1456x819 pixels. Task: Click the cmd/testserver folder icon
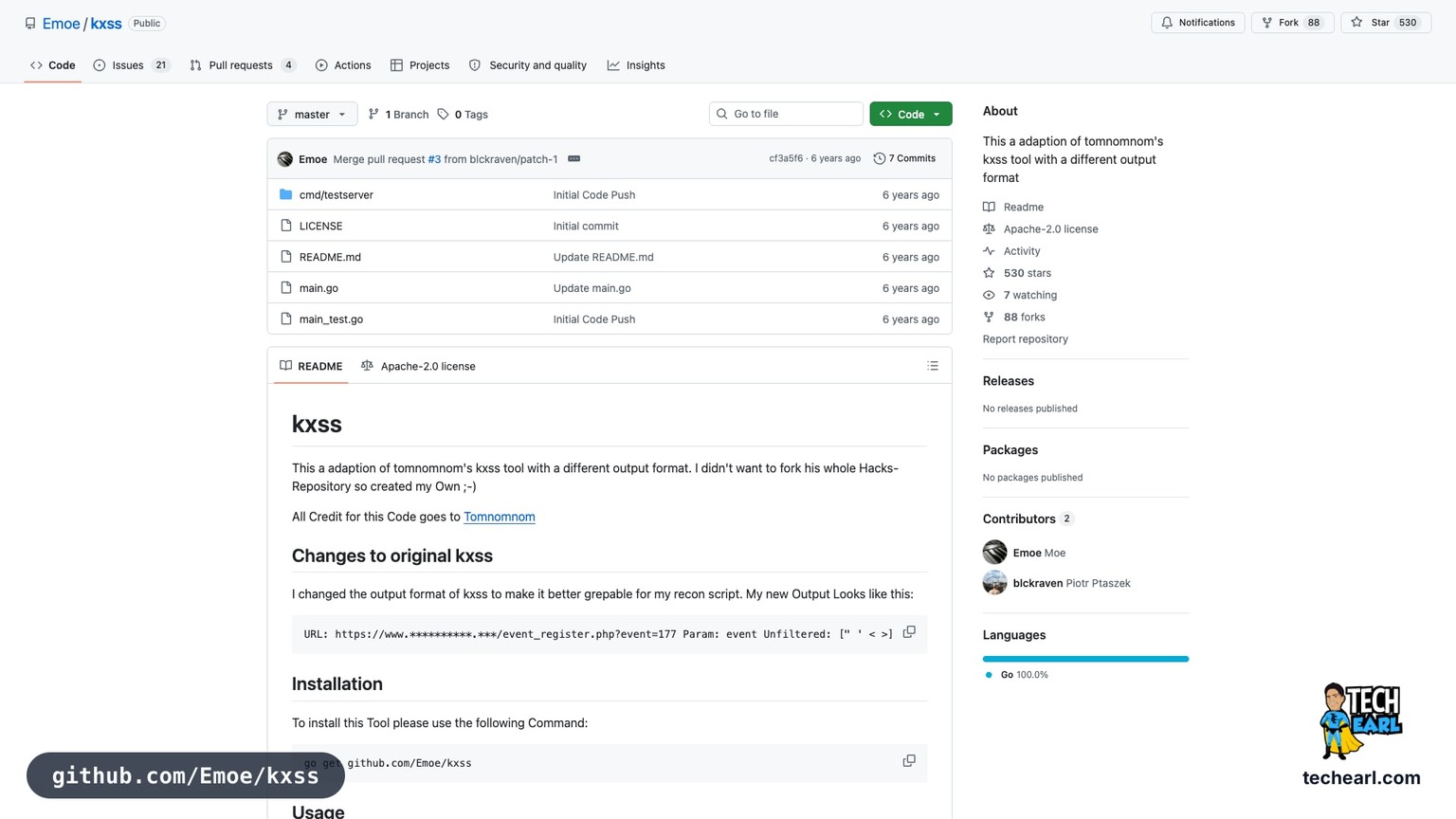coord(286,194)
